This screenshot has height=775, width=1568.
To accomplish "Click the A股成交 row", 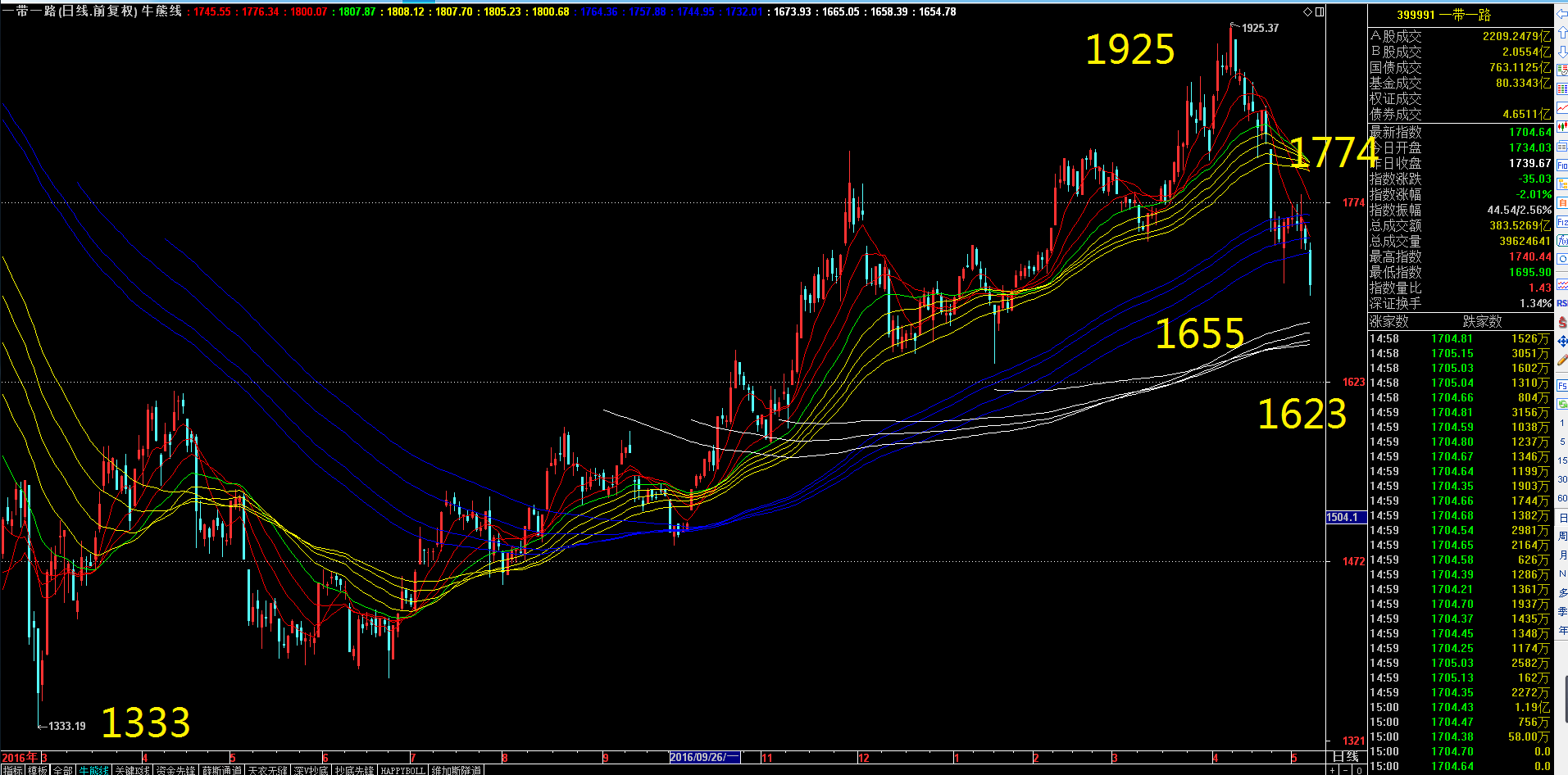I will [1460, 36].
